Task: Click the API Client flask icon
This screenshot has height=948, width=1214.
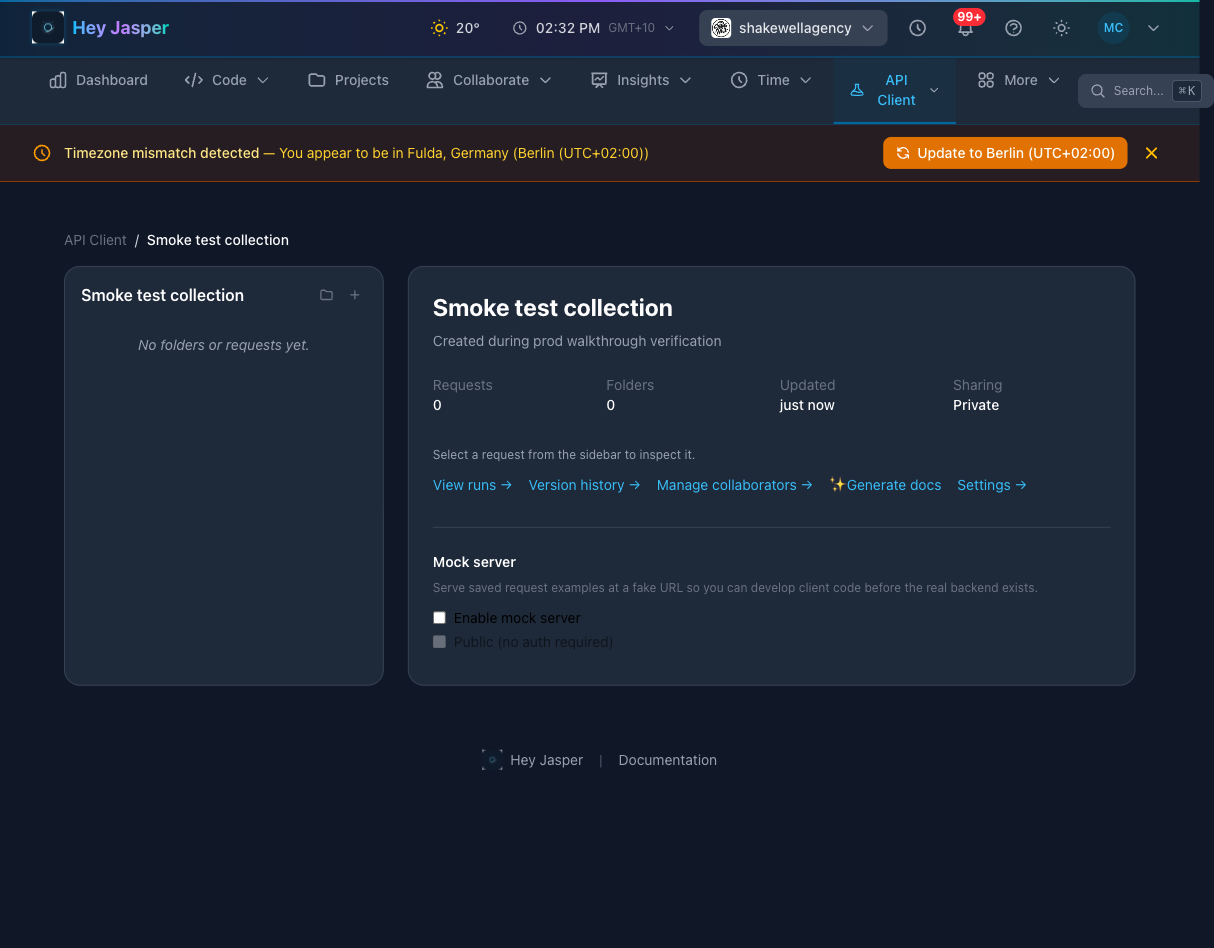Action: (857, 90)
